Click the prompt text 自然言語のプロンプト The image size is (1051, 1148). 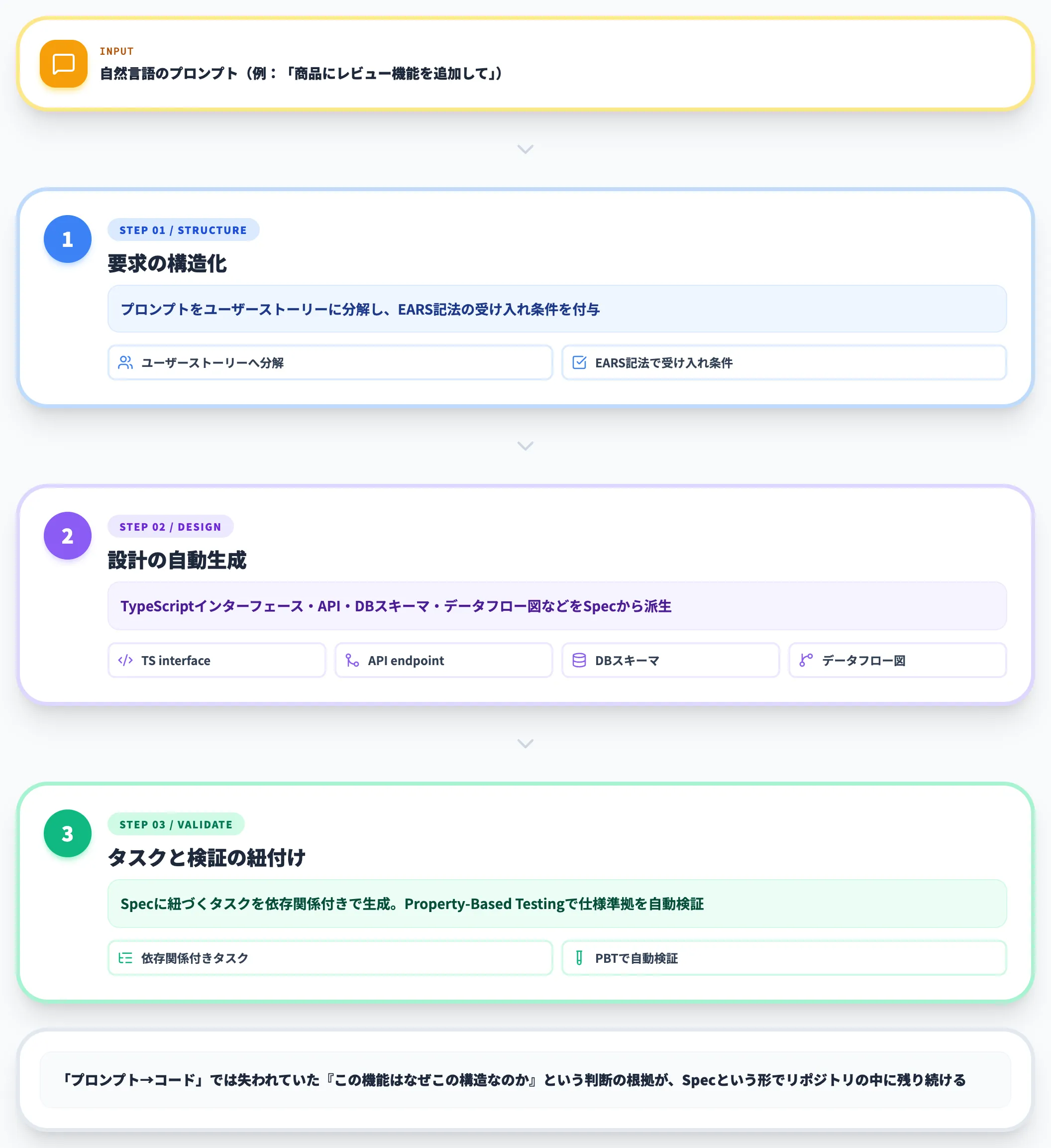pyautogui.click(x=301, y=74)
